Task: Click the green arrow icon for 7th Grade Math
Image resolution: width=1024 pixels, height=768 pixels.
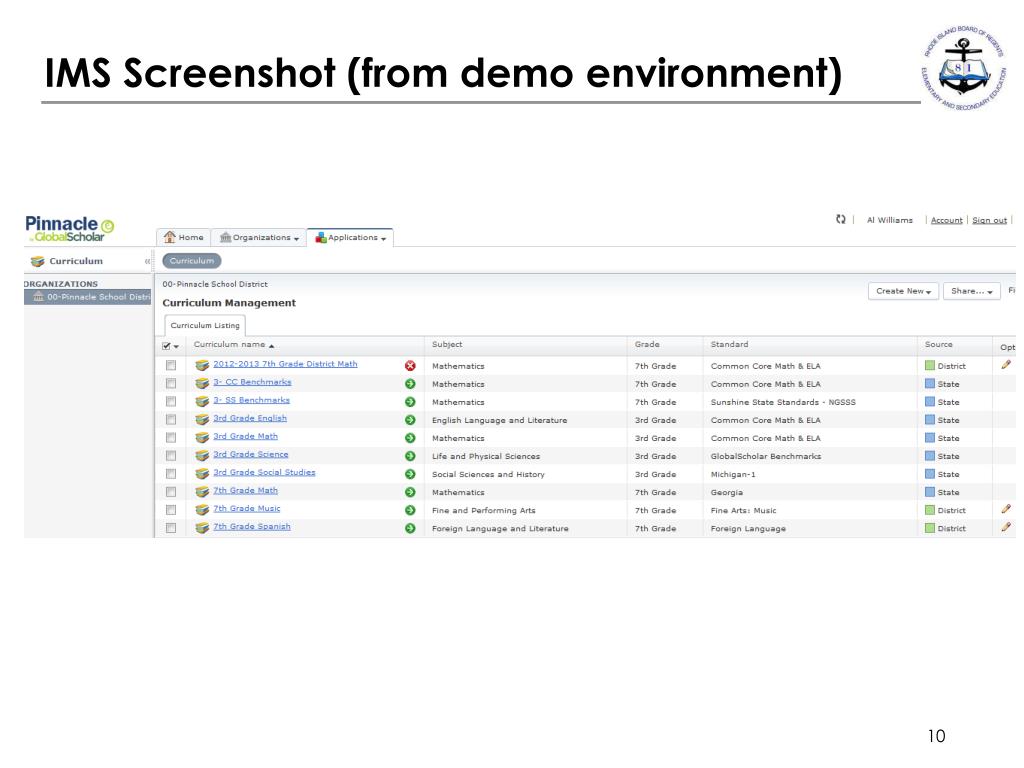Action: (x=410, y=492)
